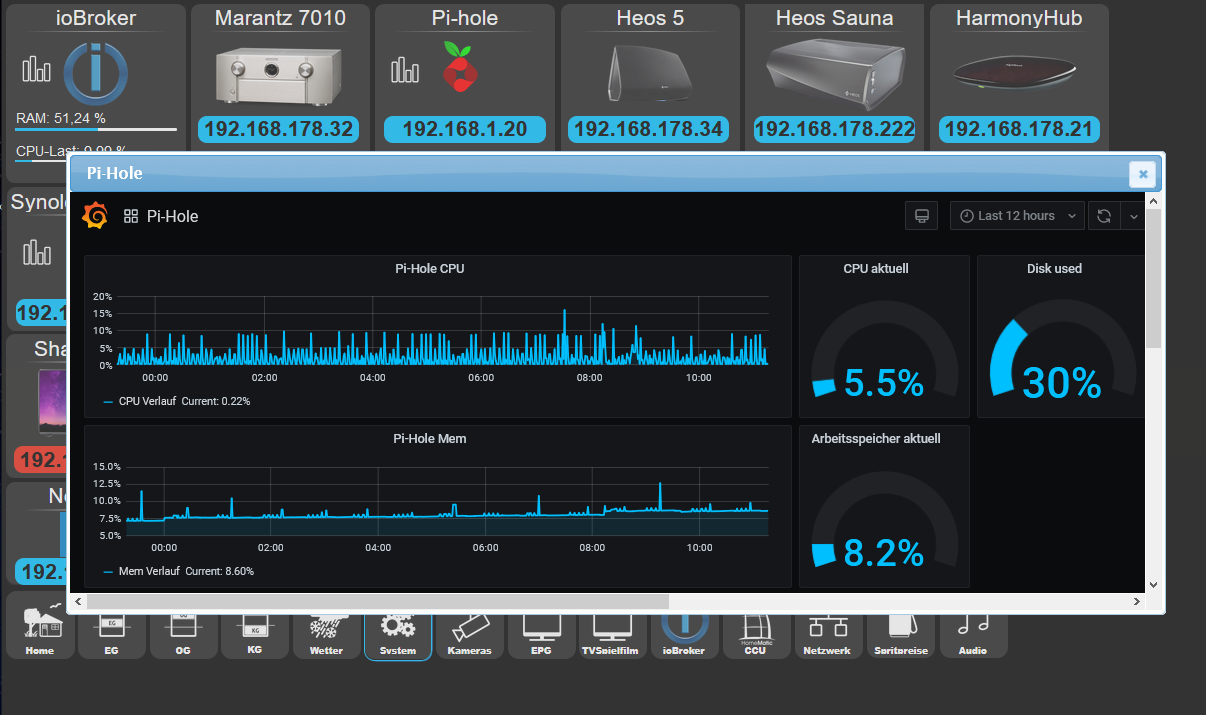Toggle the Grafana TV view mode button
The width and height of the screenshot is (1206, 715).
point(921,216)
